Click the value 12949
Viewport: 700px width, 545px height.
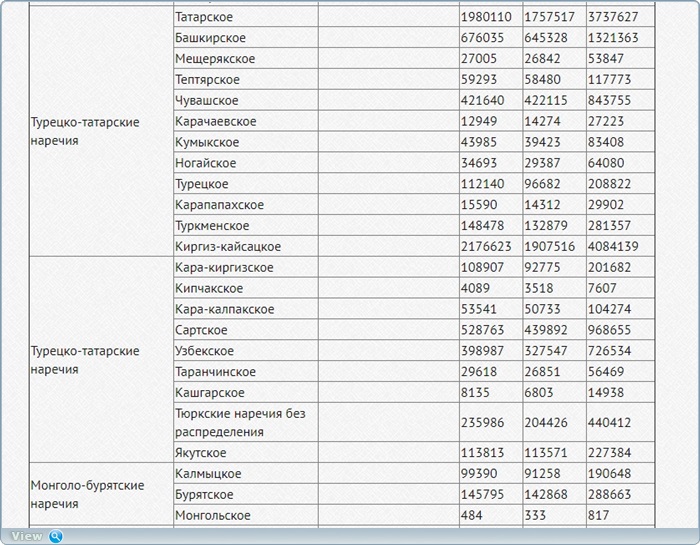click(479, 121)
